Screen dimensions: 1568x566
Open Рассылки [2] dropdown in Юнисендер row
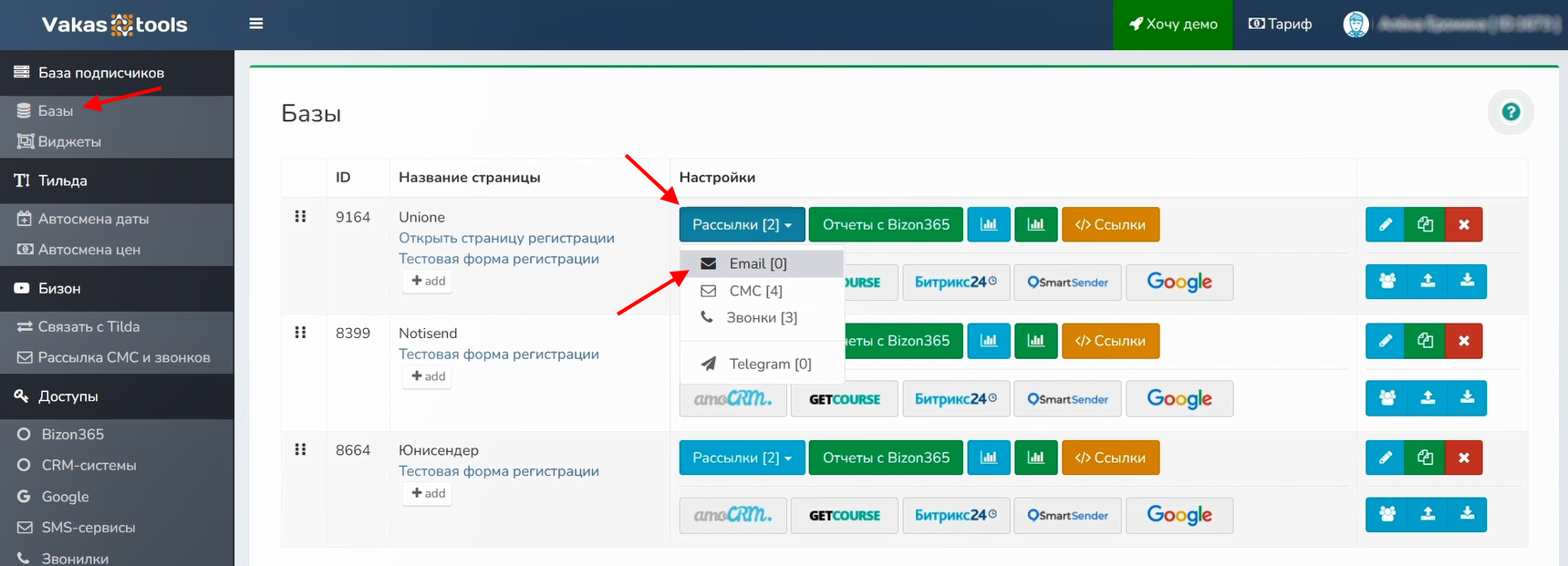pos(742,458)
